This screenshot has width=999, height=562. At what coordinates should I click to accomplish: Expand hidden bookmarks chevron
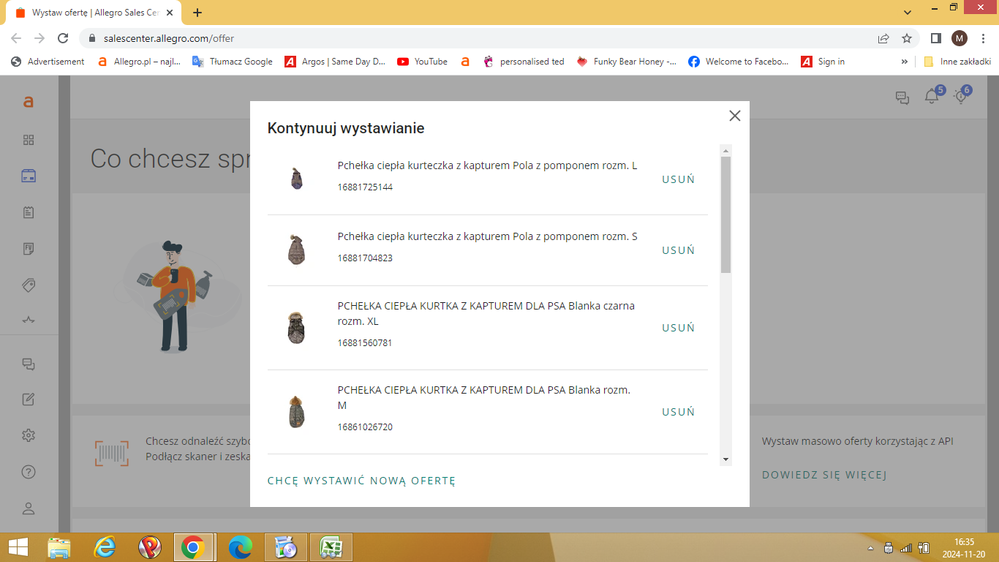tap(904, 61)
